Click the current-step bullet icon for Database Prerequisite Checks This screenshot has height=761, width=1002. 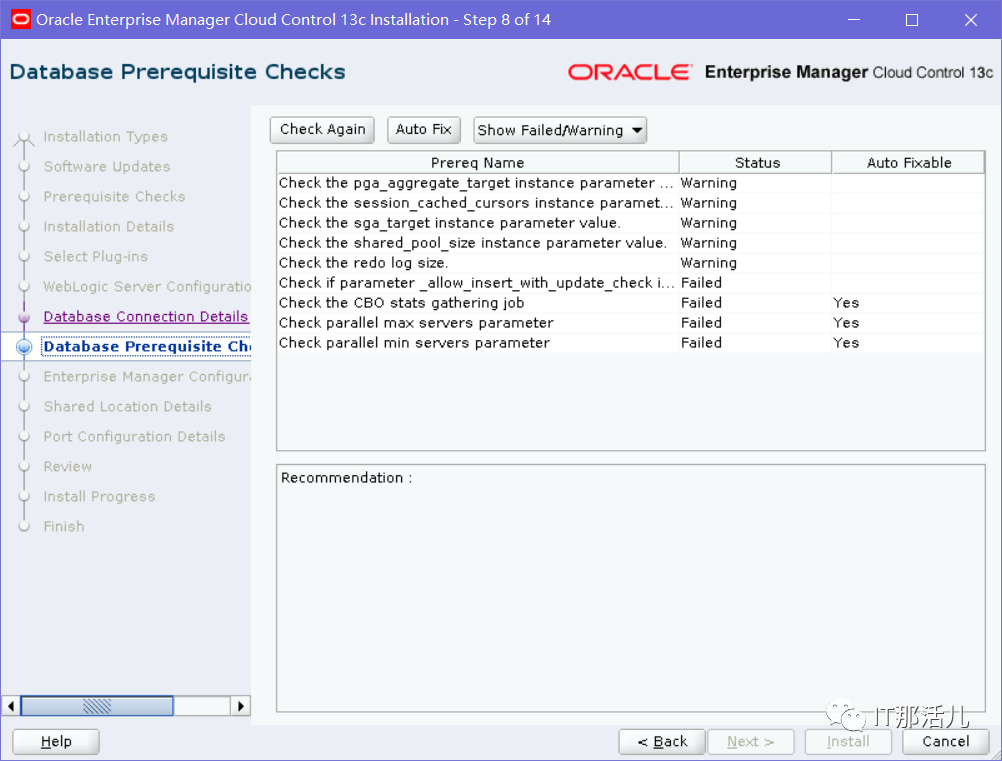pyautogui.click(x=24, y=347)
